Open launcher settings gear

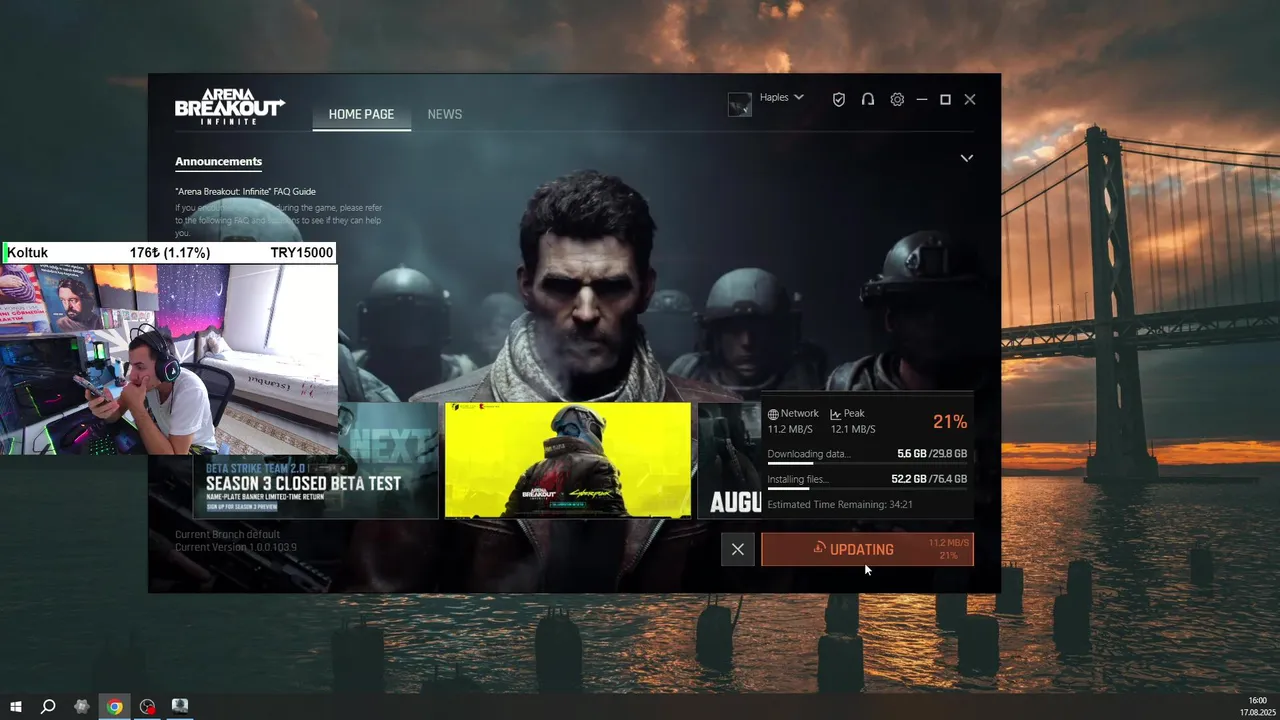click(x=897, y=99)
